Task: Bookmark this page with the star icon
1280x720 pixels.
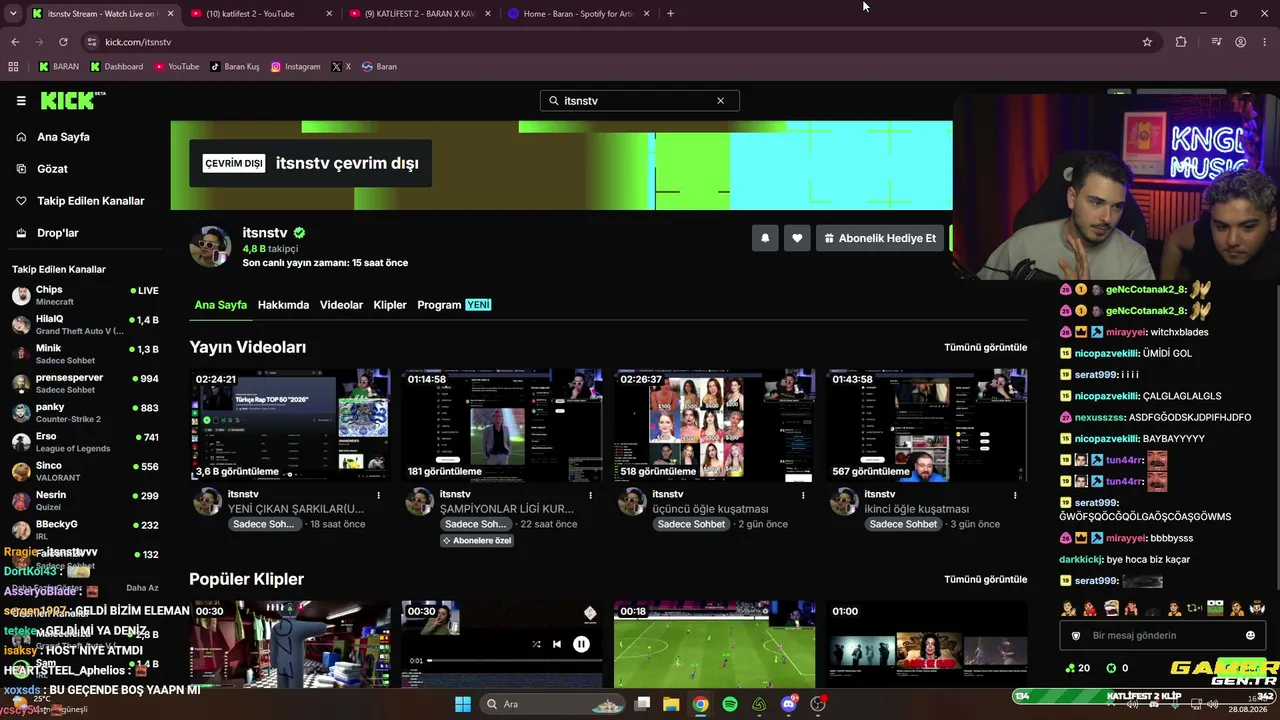Action: point(1147,42)
